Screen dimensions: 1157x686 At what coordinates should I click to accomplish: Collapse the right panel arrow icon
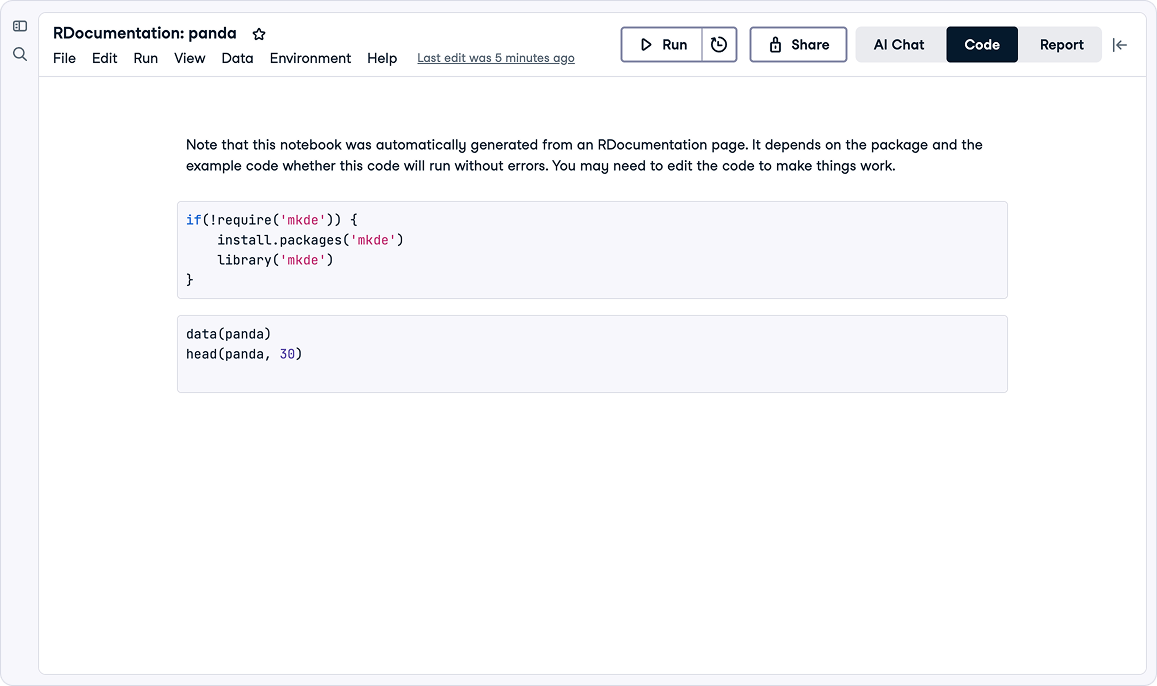[1120, 45]
